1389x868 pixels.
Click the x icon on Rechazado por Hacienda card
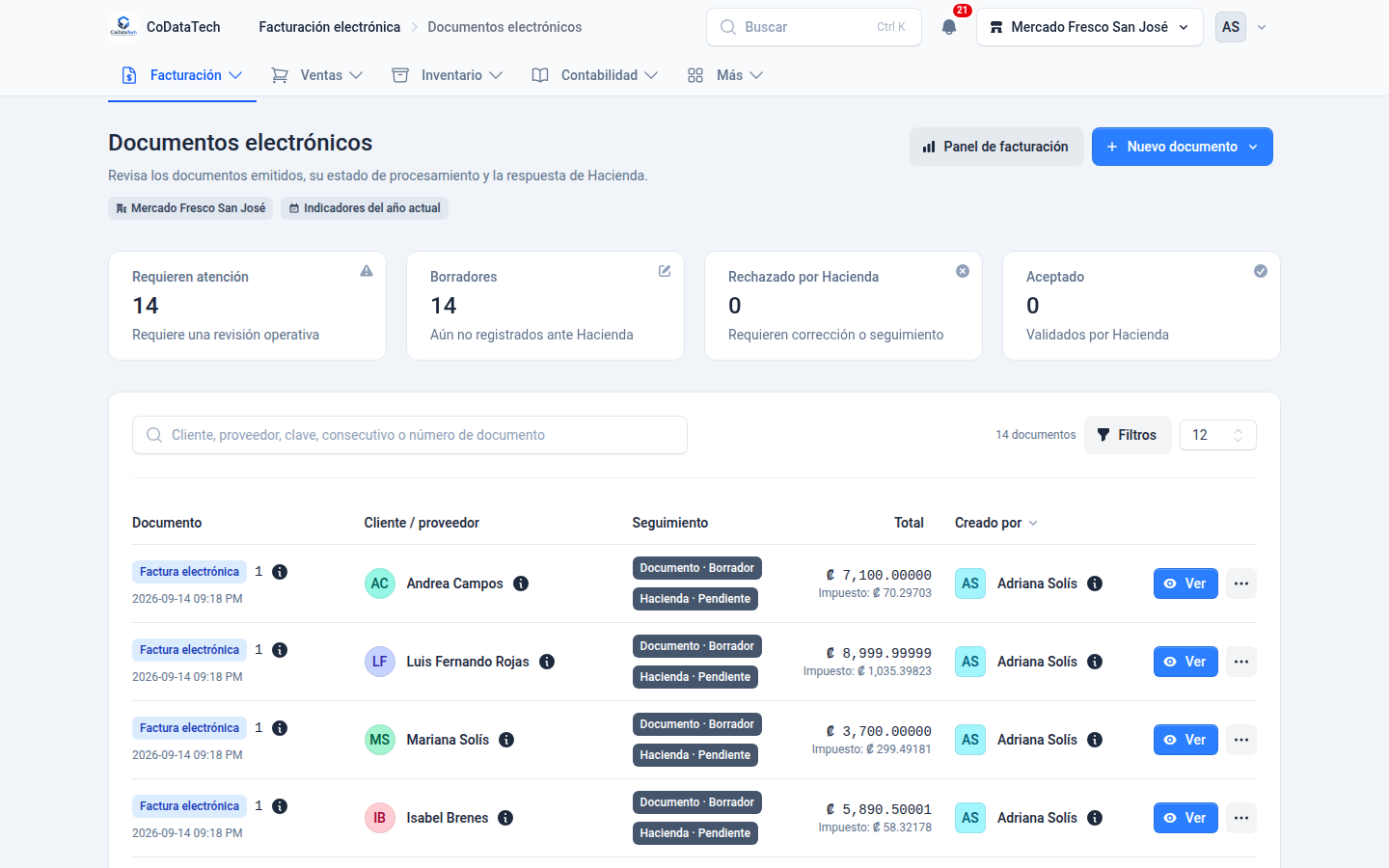click(963, 271)
